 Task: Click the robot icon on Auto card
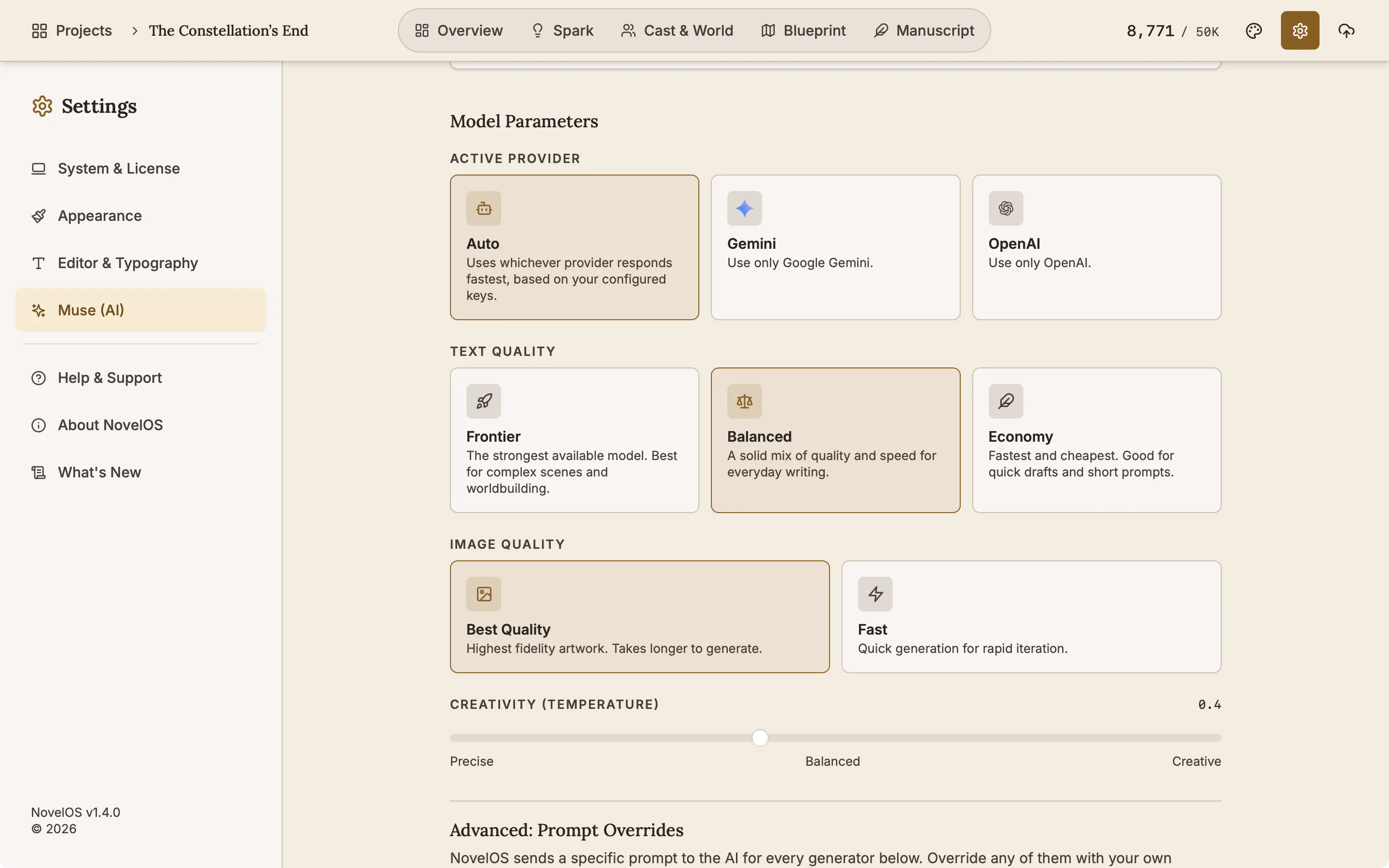pyautogui.click(x=483, y=208)
